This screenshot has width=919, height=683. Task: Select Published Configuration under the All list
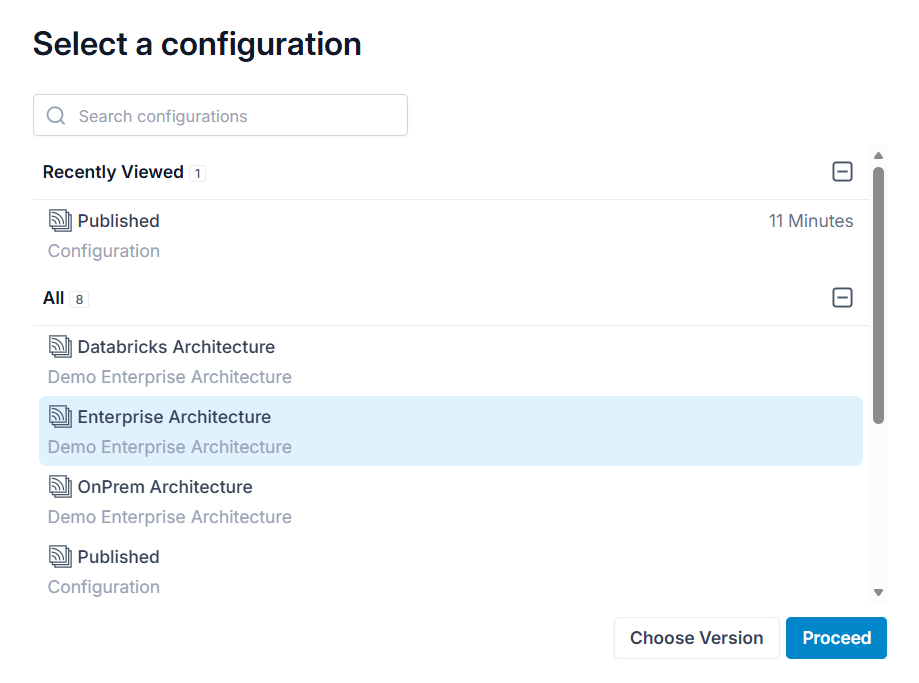point(451,571)
